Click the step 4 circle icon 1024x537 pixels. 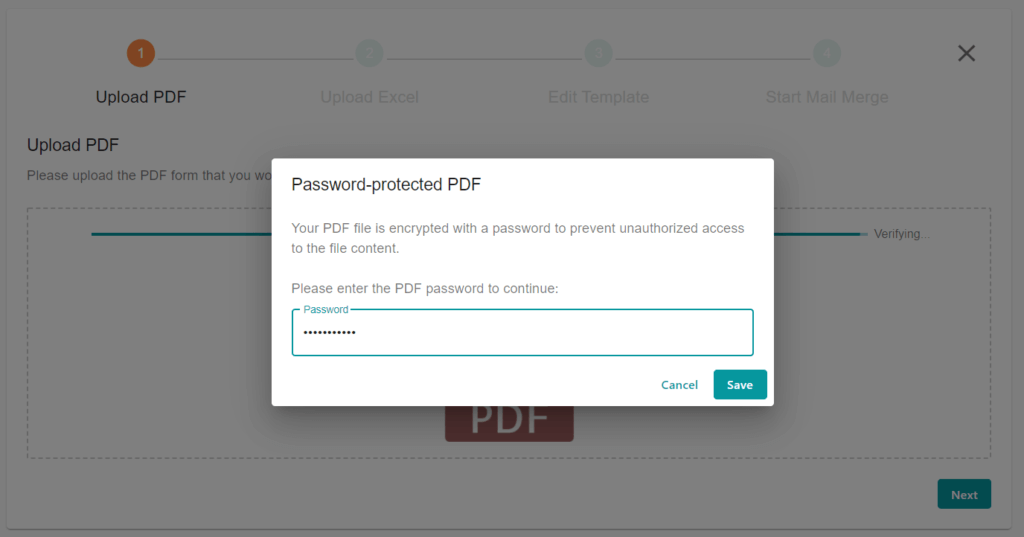coord(826,53)
